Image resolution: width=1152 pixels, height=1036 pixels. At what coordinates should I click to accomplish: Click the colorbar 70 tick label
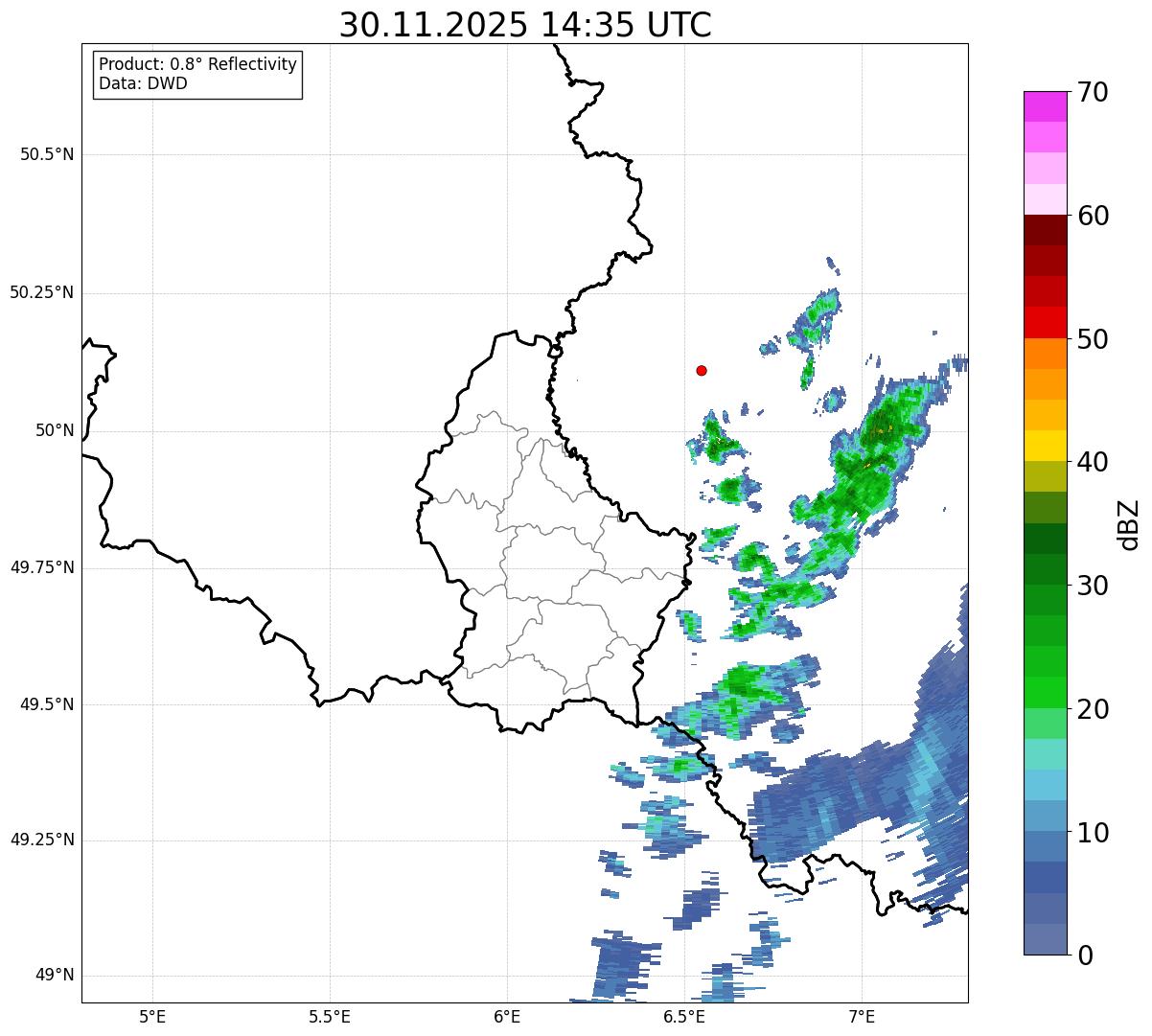coord(1093,92)
